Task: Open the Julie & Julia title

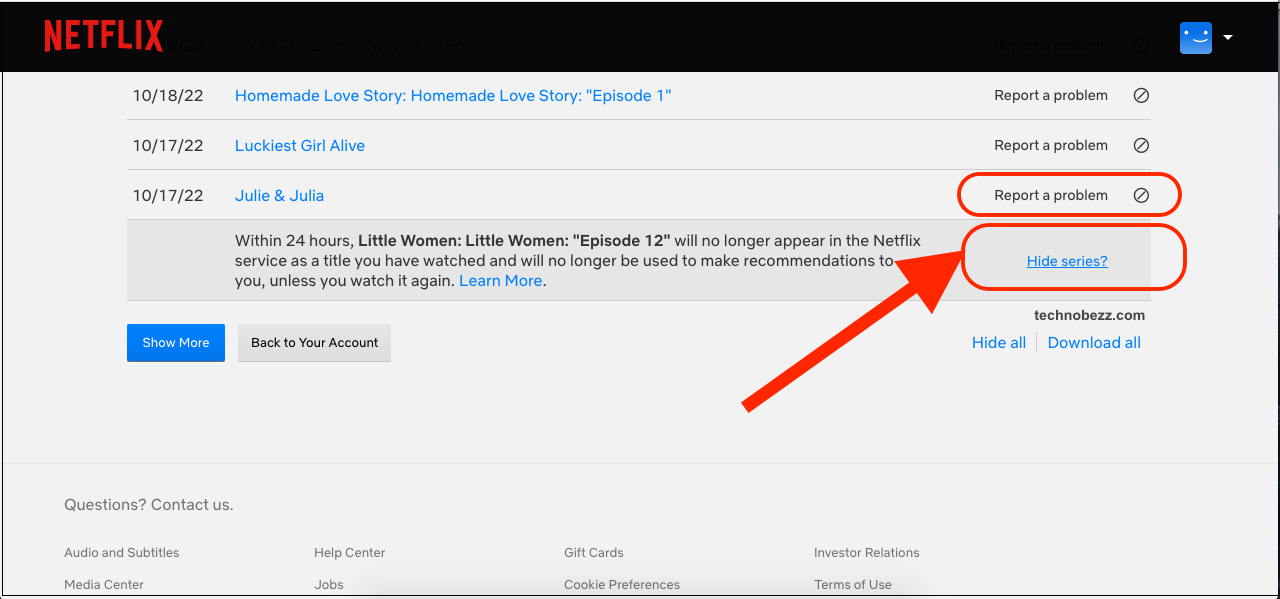Action: click(279, 196)
